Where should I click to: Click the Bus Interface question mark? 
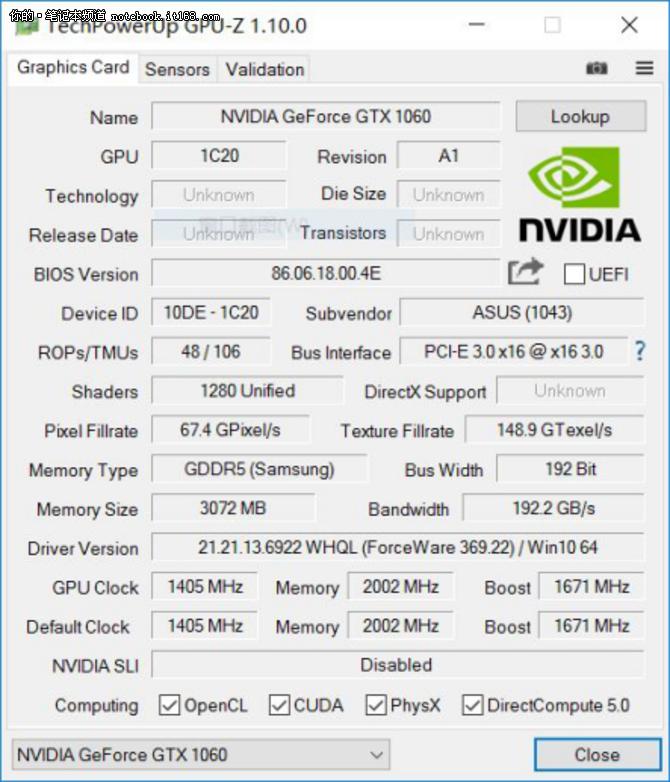point(640,351)
